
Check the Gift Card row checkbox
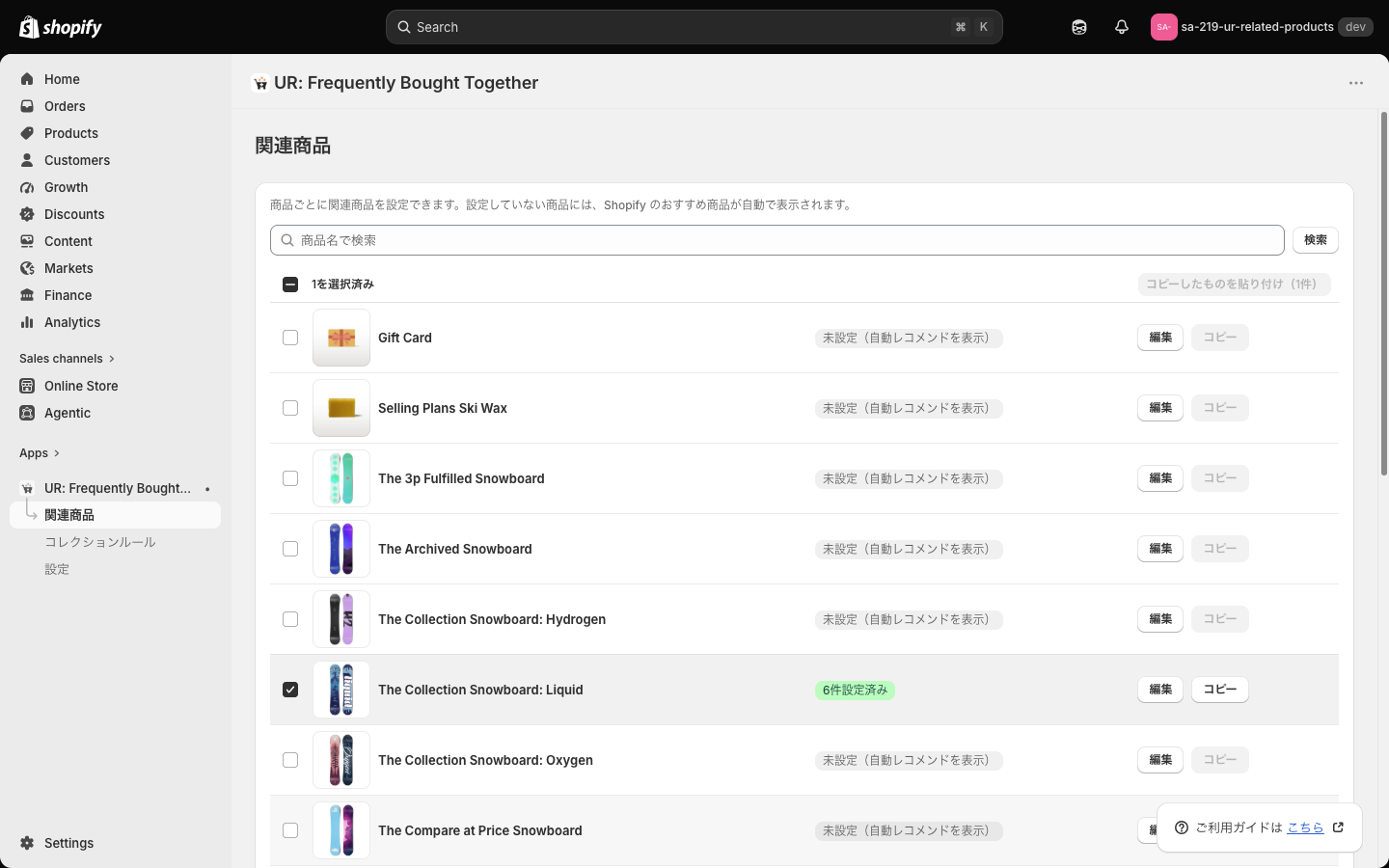click(x=290, y=338)
